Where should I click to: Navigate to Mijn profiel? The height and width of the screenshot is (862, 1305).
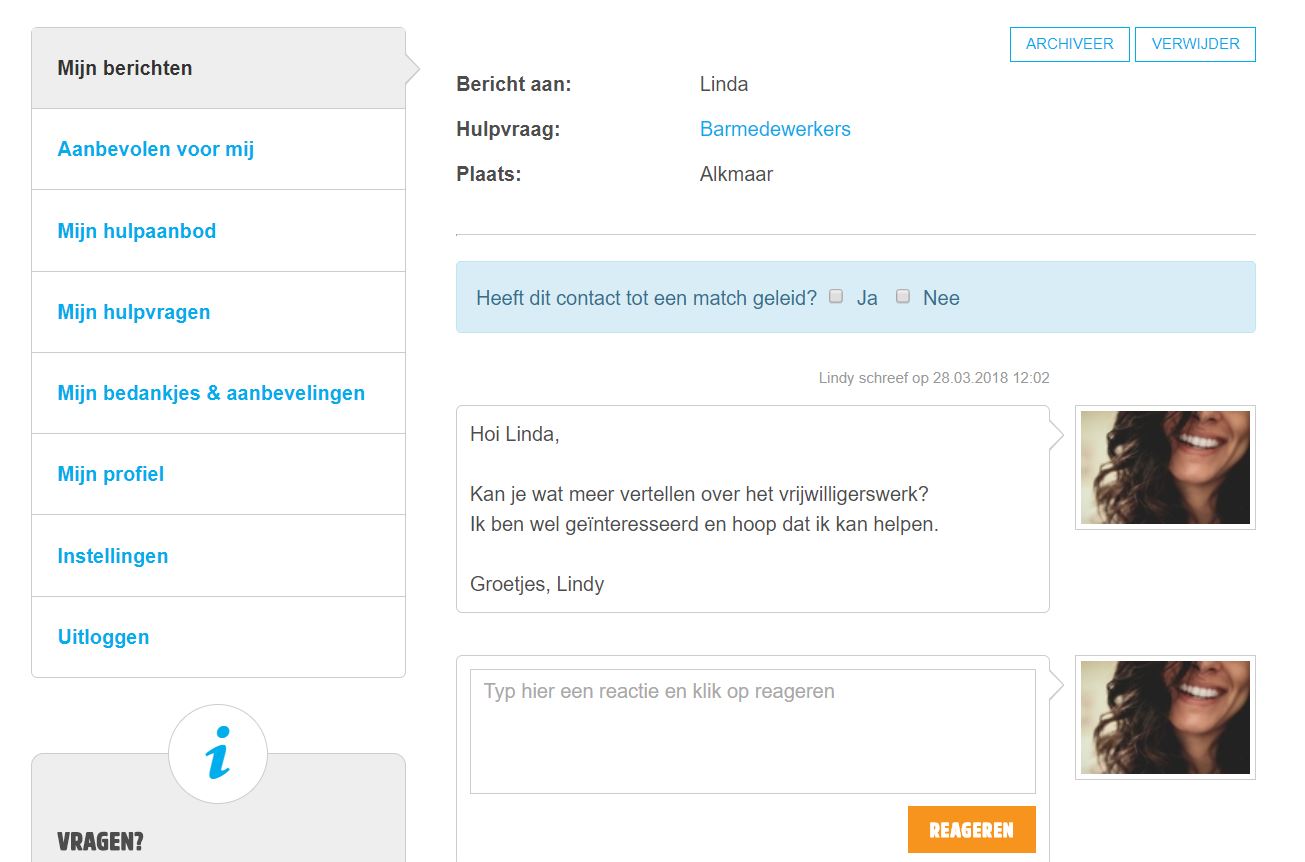point(111,474)
